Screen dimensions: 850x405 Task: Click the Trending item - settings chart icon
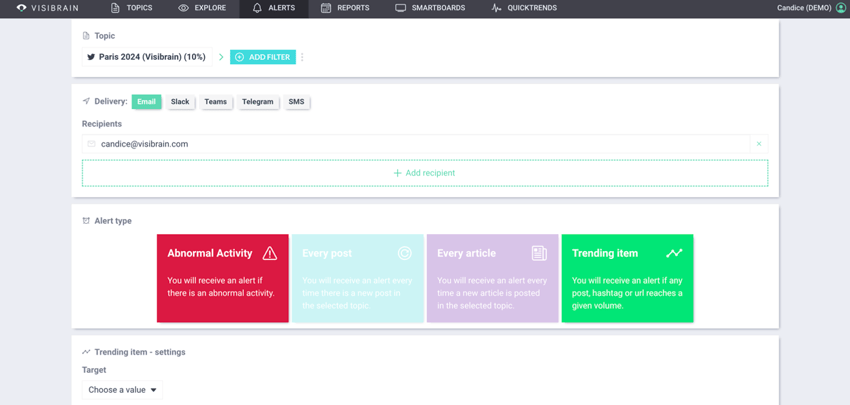[x=86, y=352]
